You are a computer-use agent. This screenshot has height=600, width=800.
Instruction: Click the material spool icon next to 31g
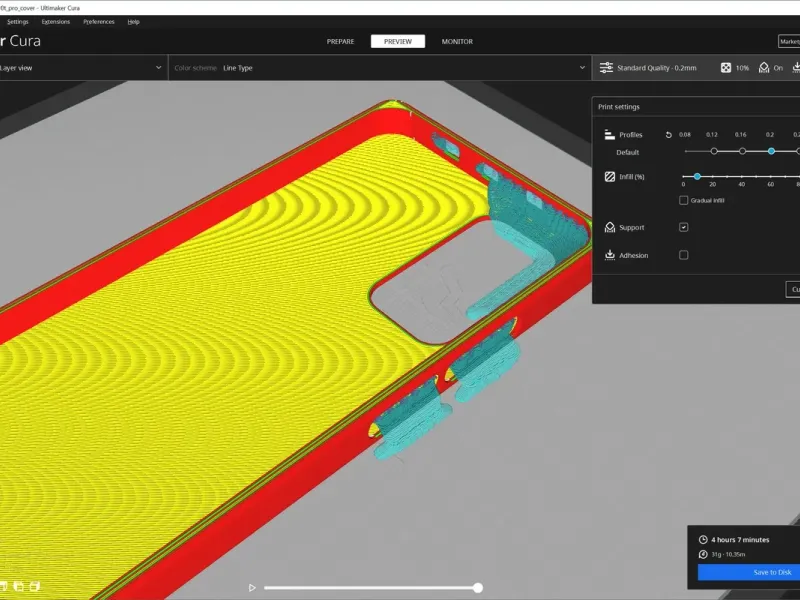[703, 554]
